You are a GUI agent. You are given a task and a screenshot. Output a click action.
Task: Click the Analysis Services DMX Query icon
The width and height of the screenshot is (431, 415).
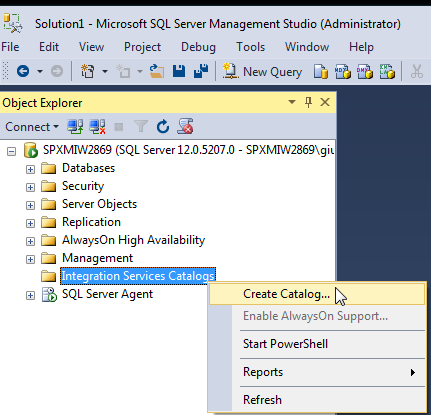tap(365, 71)
